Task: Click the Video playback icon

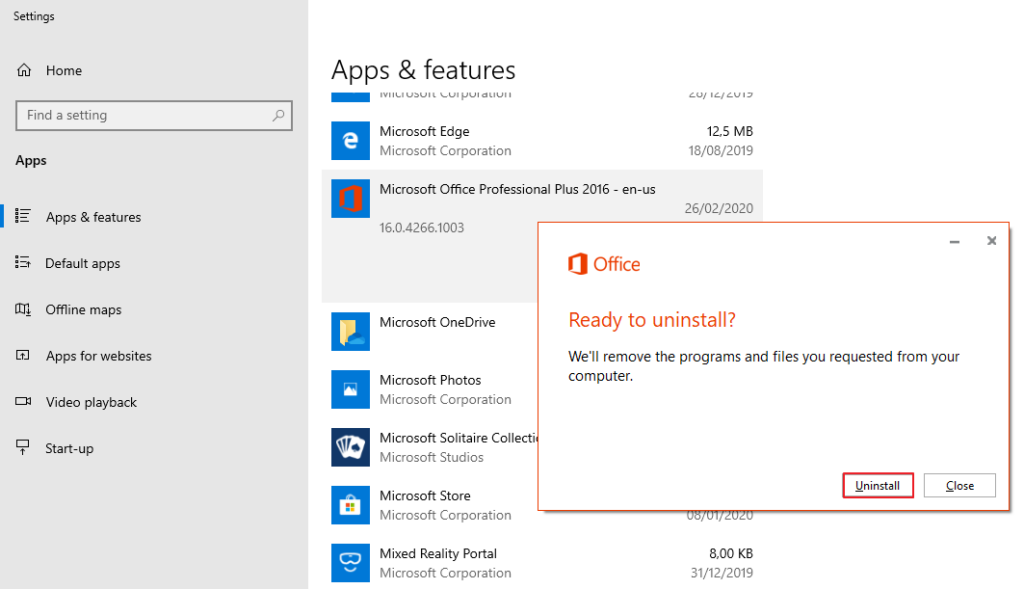Action: pos(22,402)
